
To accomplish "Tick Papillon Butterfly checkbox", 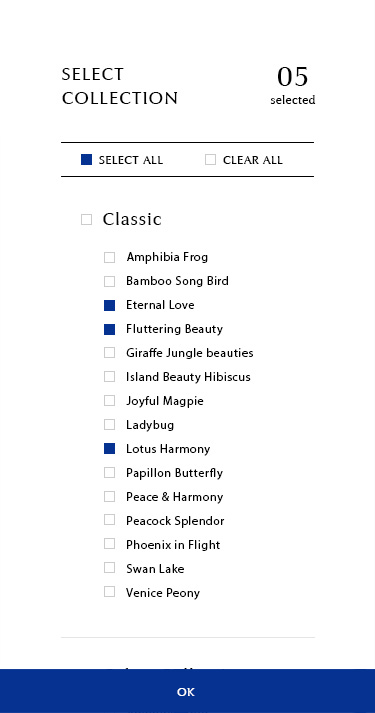I will click(x=110, y=473).
